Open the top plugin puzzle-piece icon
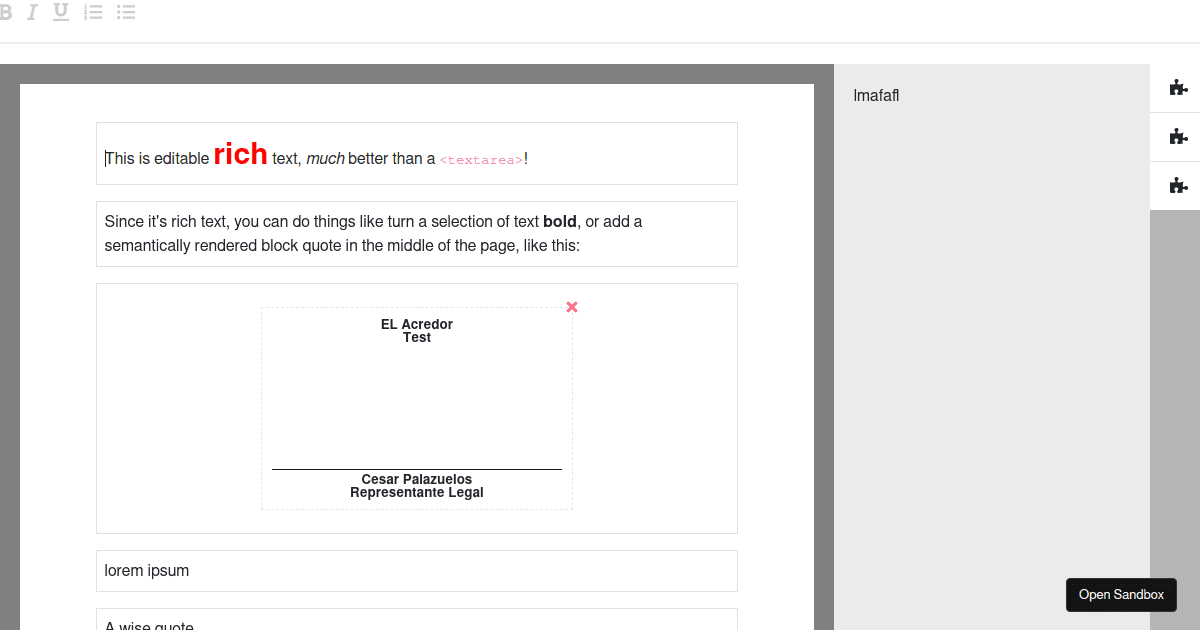 pos(1180,88)
